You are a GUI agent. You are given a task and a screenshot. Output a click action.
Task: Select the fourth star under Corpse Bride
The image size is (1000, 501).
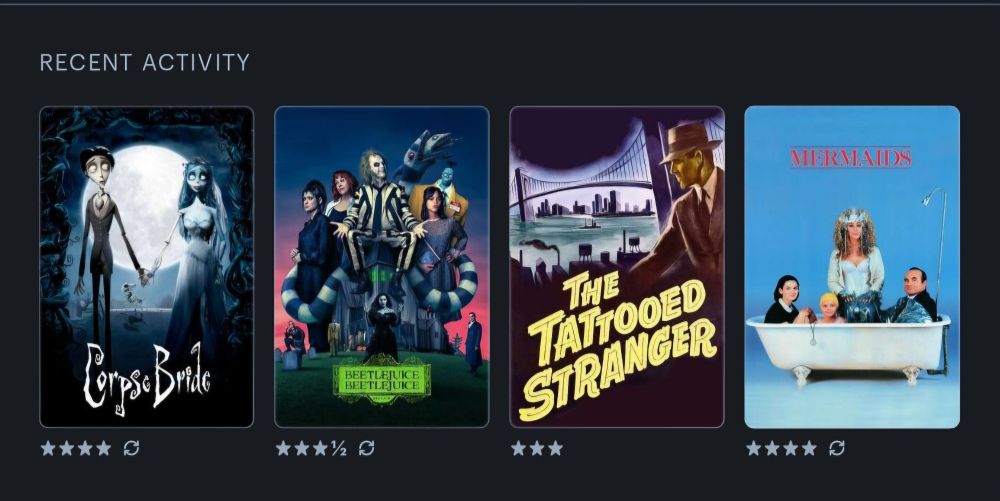(x=103, y=448)
